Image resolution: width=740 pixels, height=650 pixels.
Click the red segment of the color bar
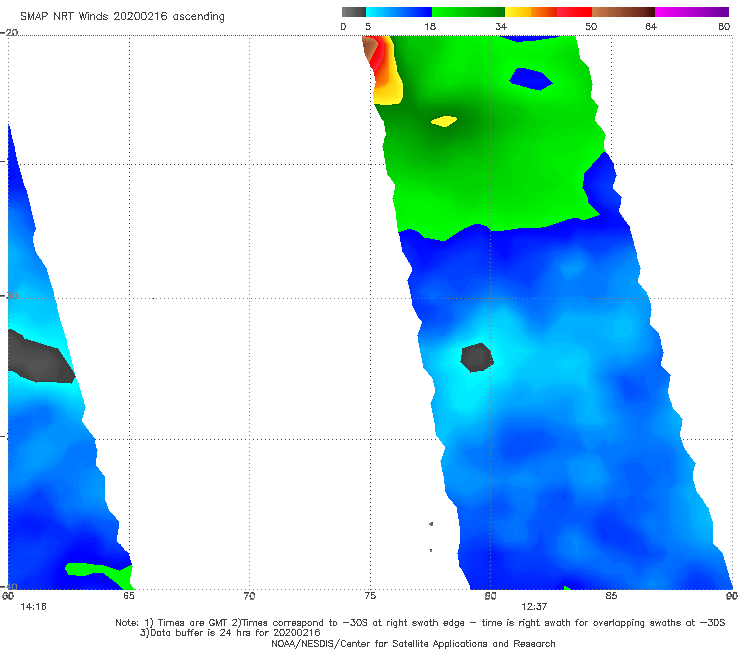(x=574, y=12)
